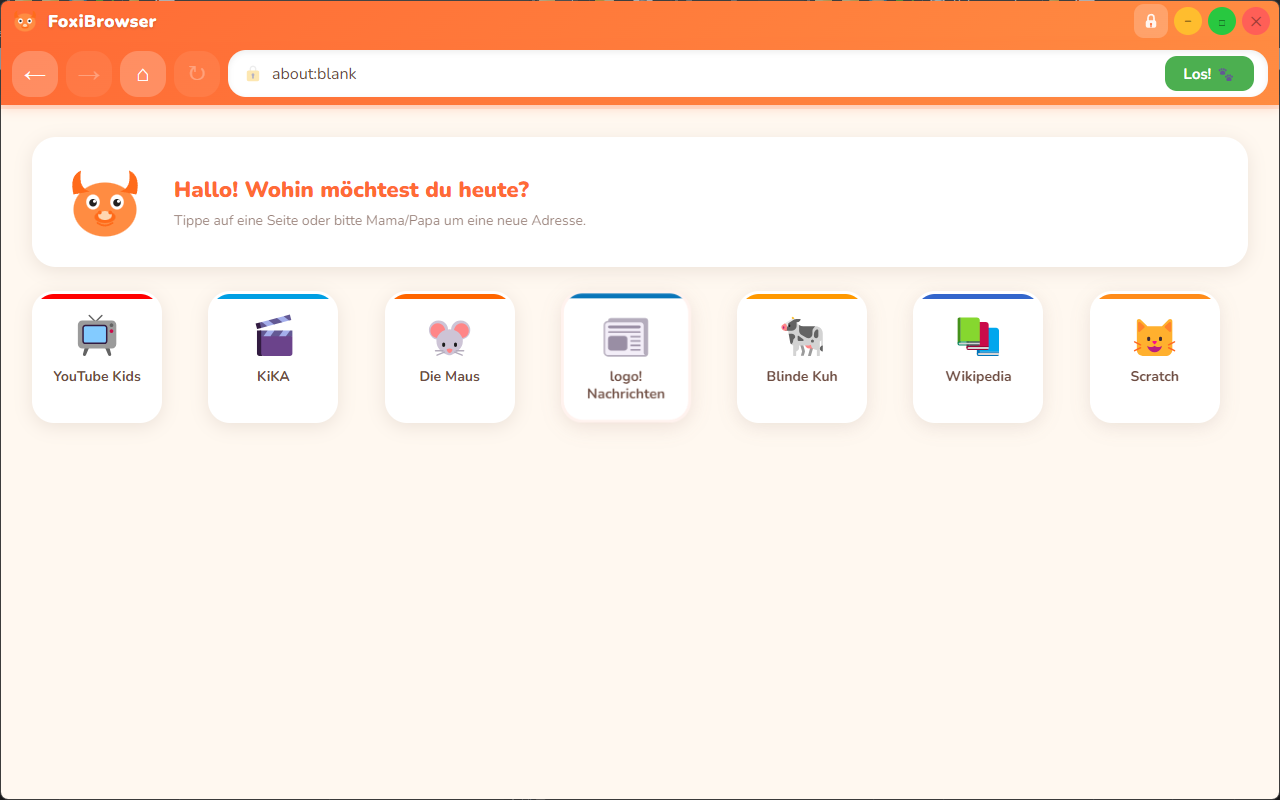Viewport: 1280px width, 800px height.
Task: Minimize the window with the yellow button
Action: (x=1188, y=21)
